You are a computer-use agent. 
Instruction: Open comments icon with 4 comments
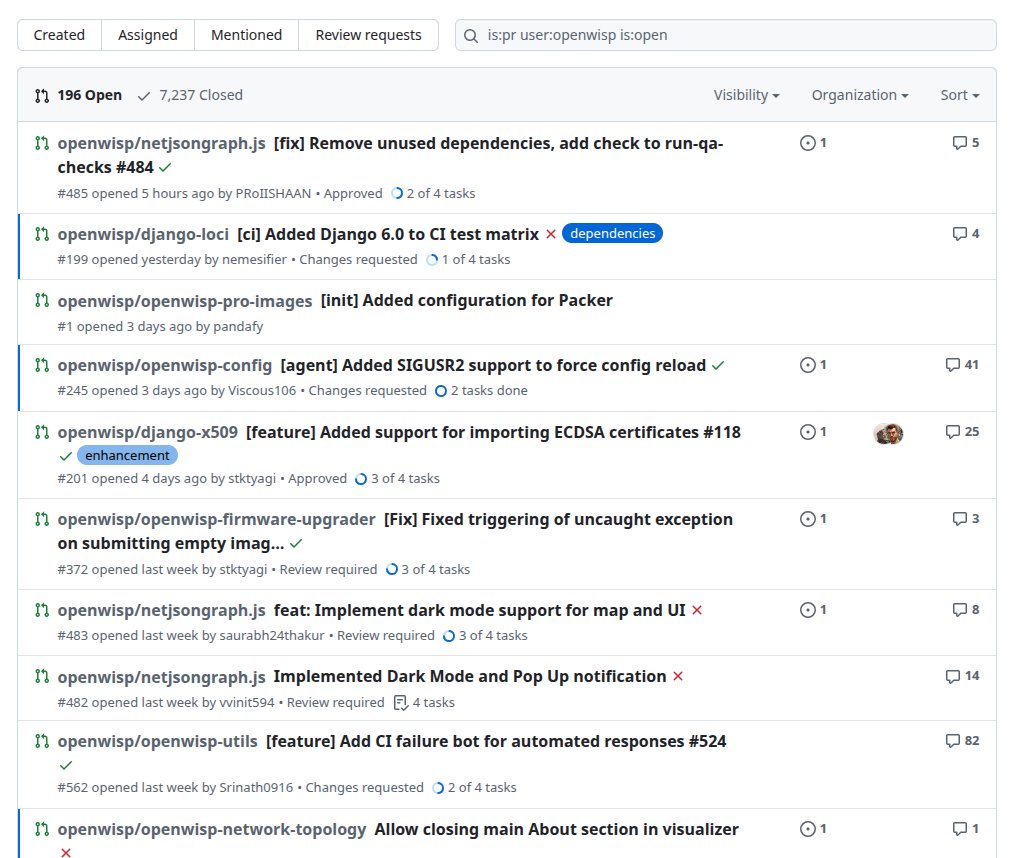[x=966, y=233]
